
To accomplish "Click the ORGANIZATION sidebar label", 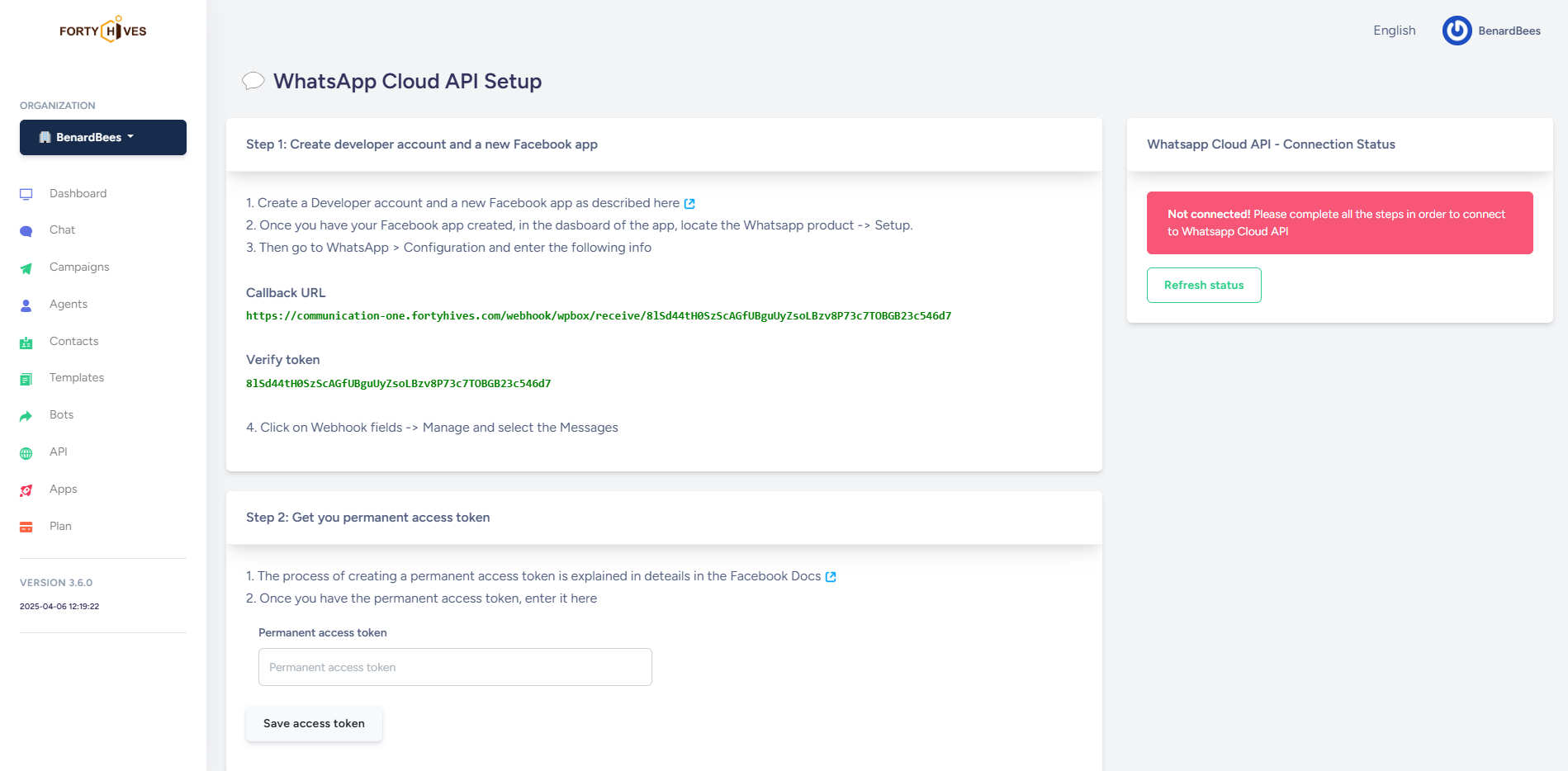I will (x=58, y=106).
